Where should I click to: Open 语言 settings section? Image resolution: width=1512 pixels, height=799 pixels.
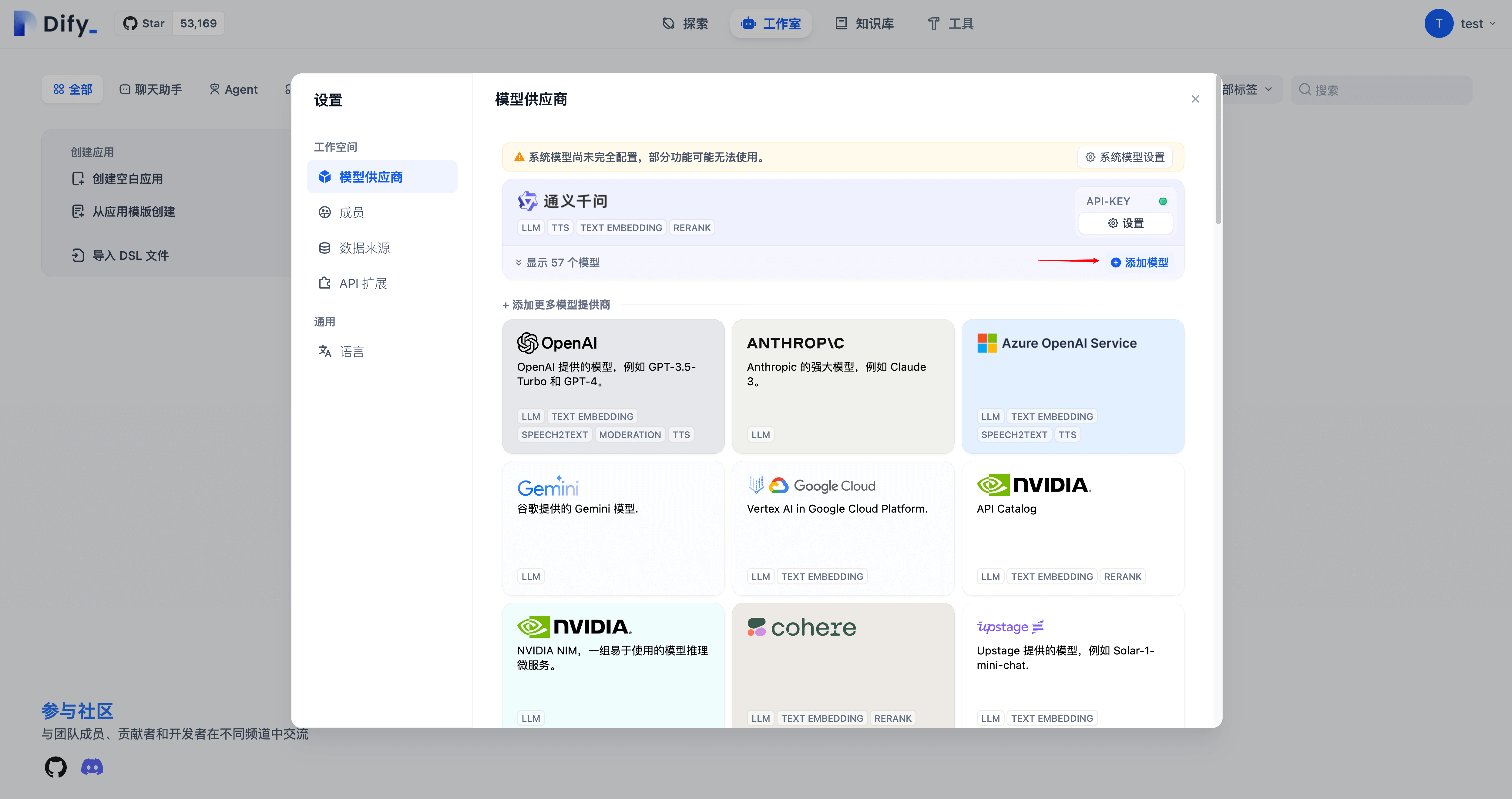click(381, 351)
